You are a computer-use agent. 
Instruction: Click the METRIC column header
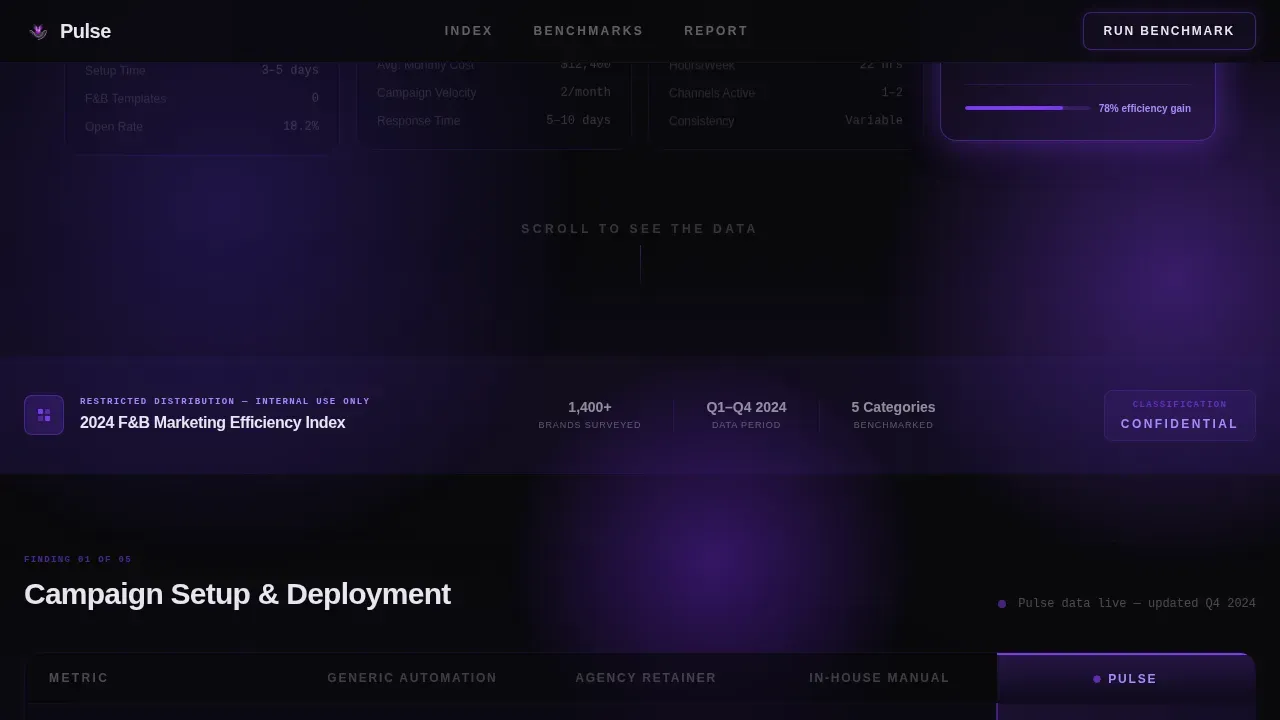79,678
